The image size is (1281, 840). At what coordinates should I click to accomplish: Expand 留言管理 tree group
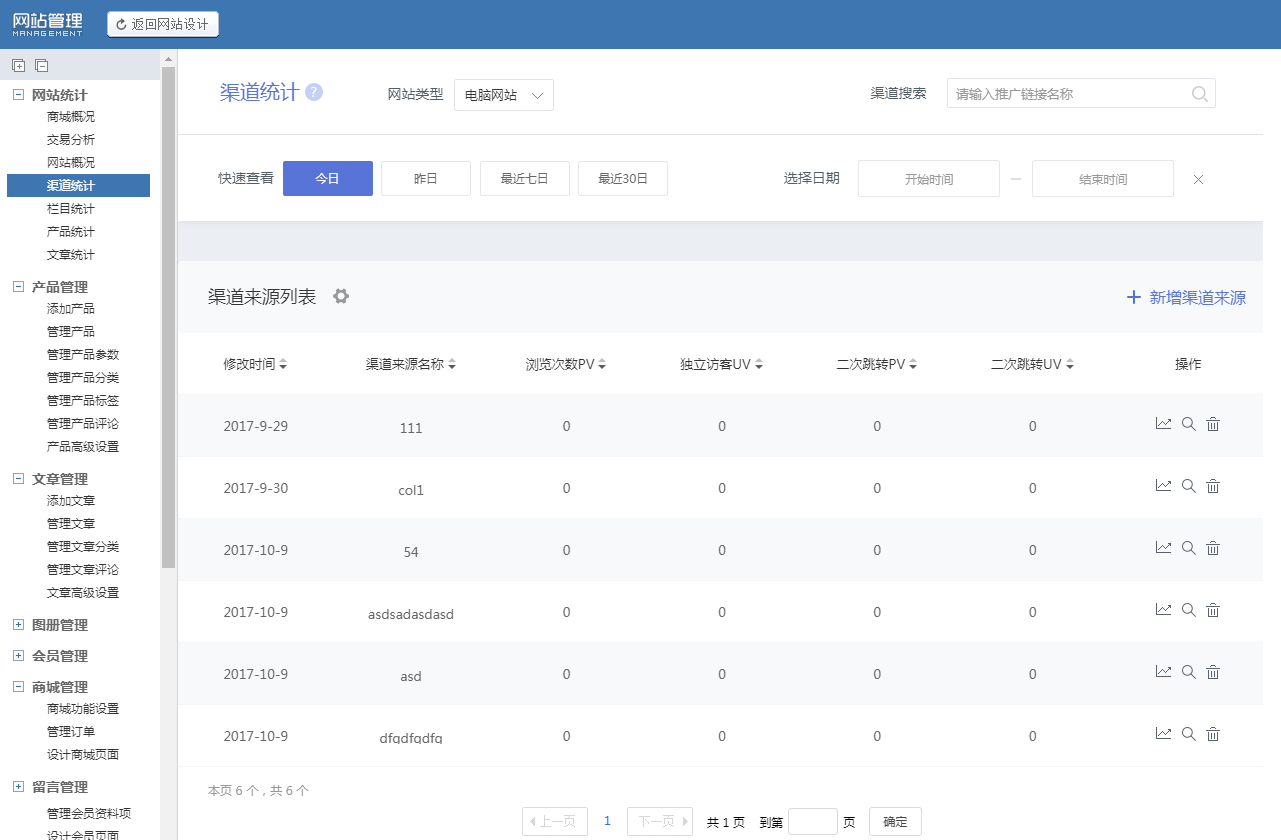click(18, 787)
